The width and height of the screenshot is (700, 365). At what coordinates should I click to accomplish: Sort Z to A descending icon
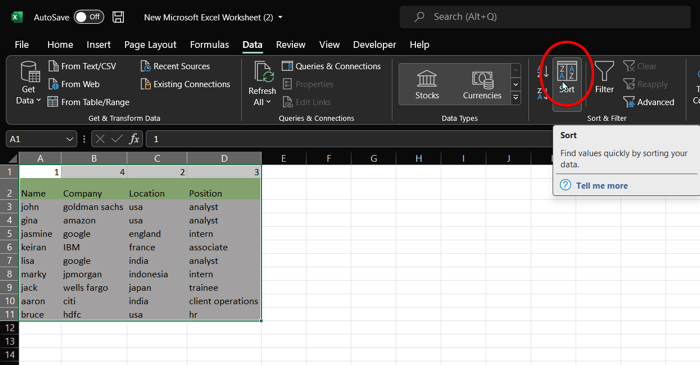[542, 93]
